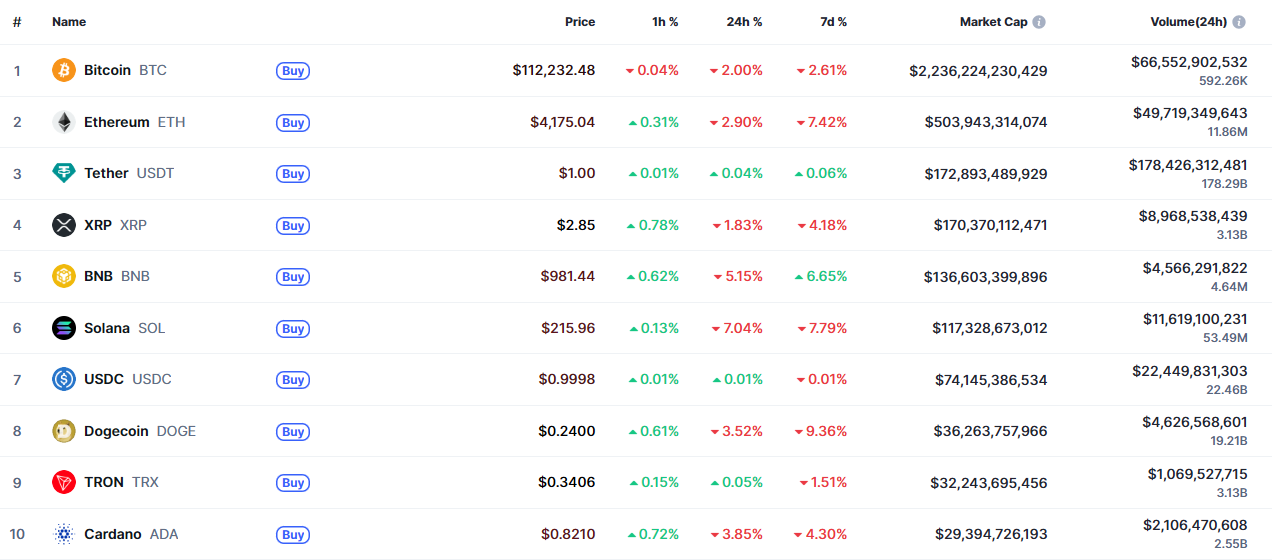Open Dogecoin market cap value
The width and height of the screenshot is (1272, 560).
click(x=990, y=431)
